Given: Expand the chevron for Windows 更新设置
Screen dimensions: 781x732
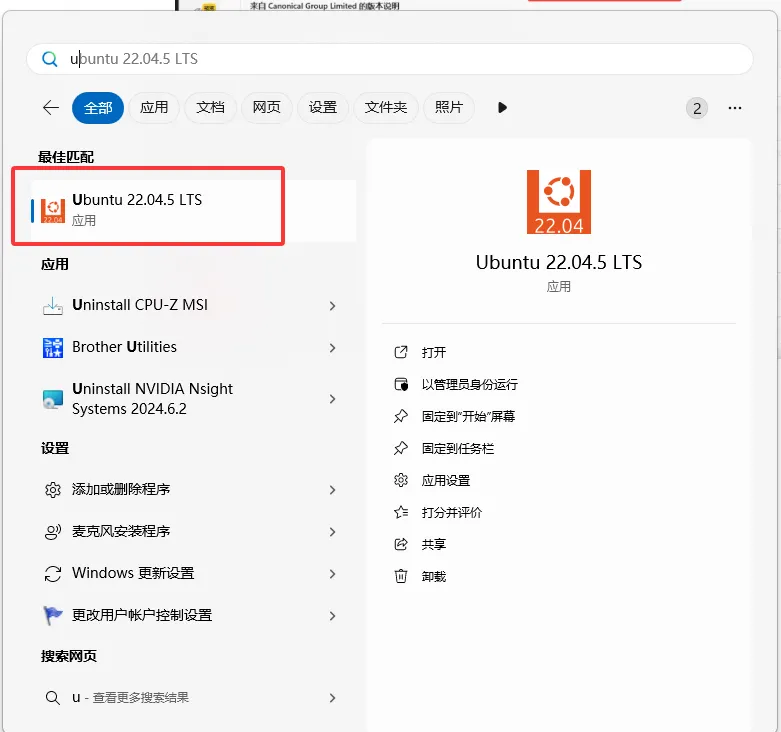Looking at the screenshot, I should point(332,574).
